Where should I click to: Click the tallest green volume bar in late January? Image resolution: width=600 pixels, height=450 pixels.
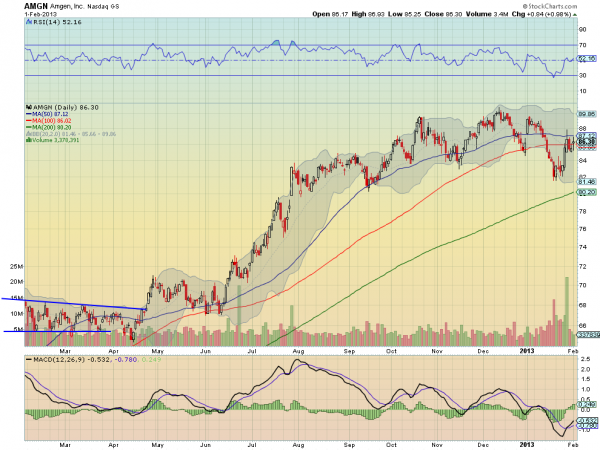click(x=567, y=311)
